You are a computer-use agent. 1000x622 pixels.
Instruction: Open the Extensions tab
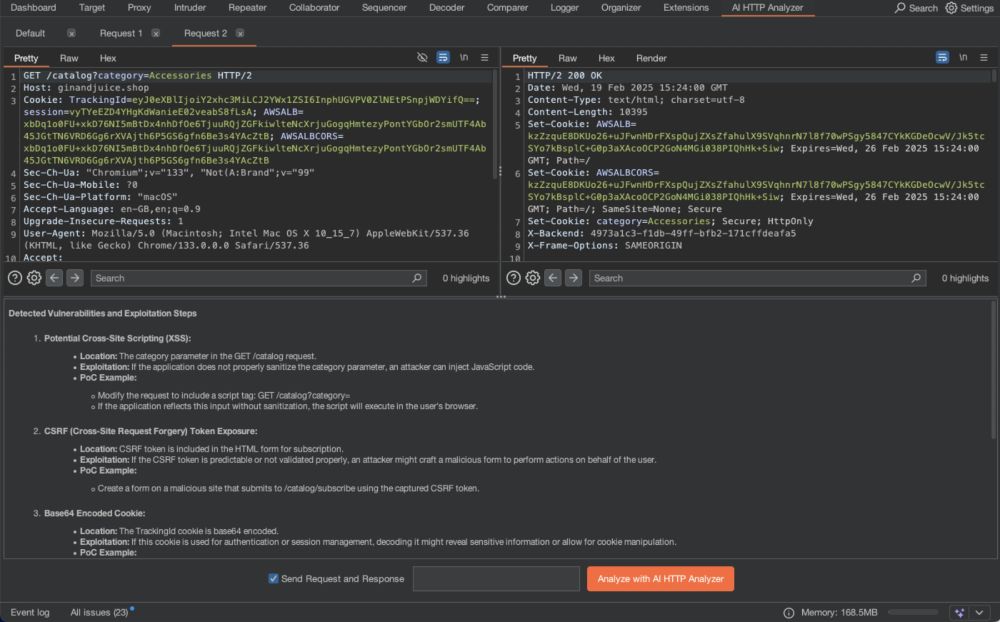click(x=686, y=8)
